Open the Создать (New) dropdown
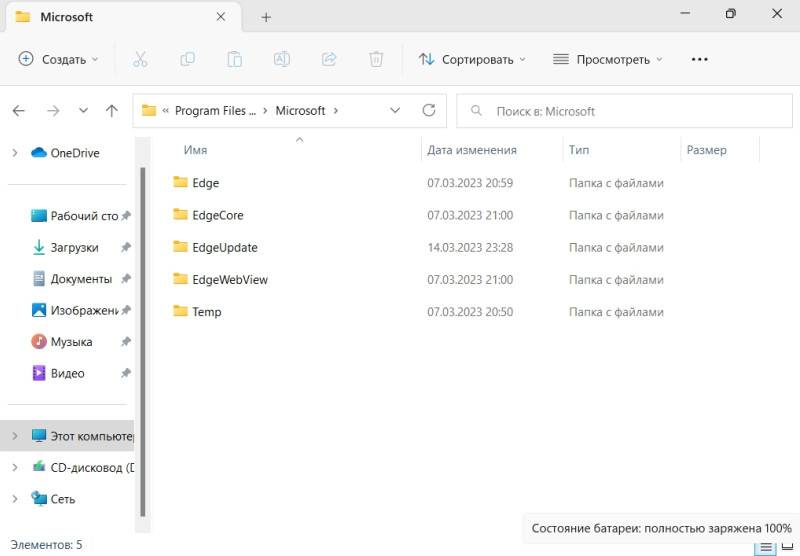This screenshot has height=556, width=800. click(x=59, y=59)
